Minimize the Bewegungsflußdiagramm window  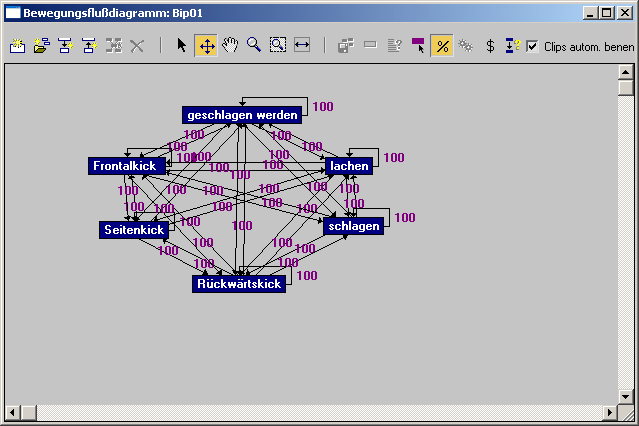point(590,13)
